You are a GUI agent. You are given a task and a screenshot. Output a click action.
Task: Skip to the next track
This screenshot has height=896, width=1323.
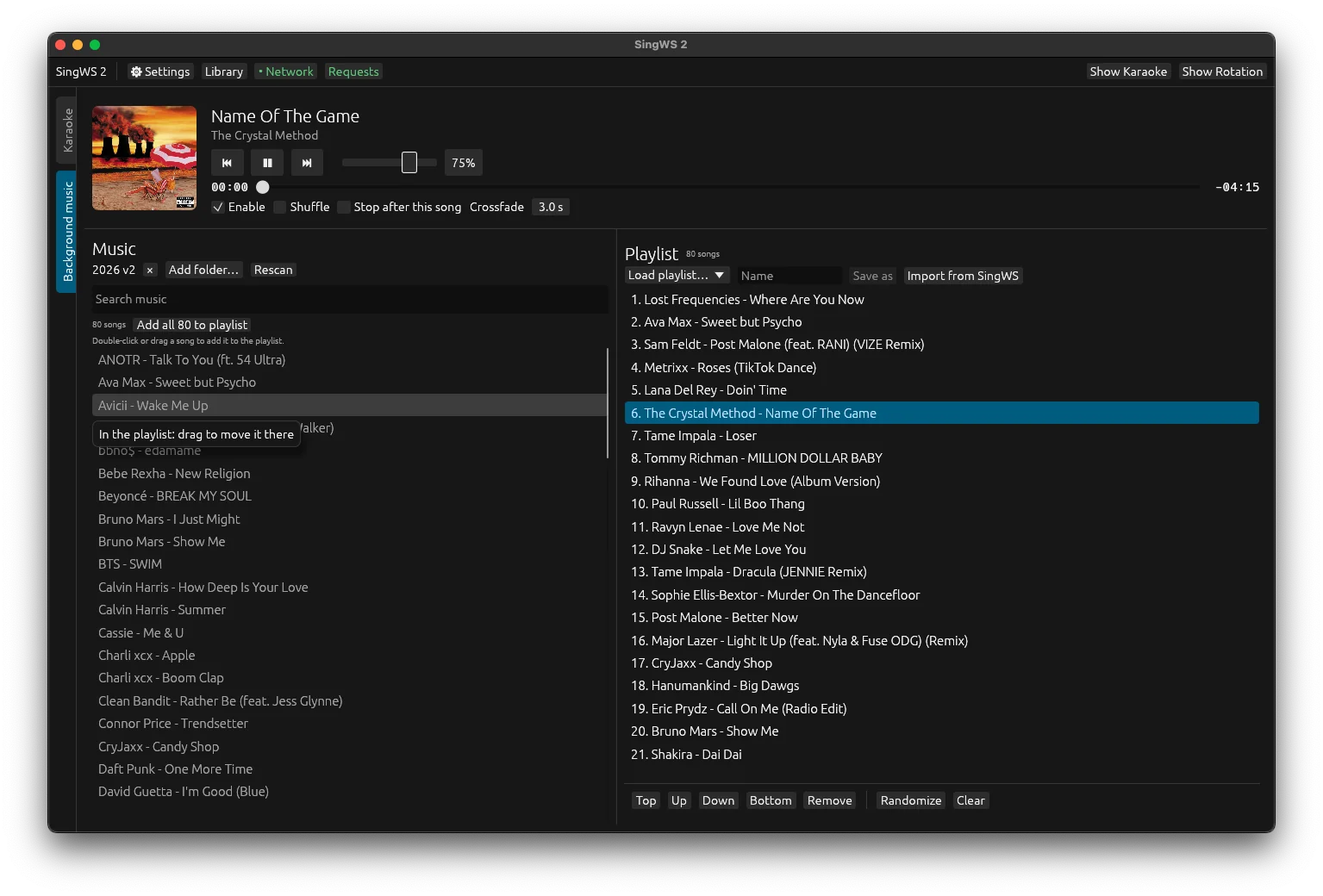pos(307,163)
